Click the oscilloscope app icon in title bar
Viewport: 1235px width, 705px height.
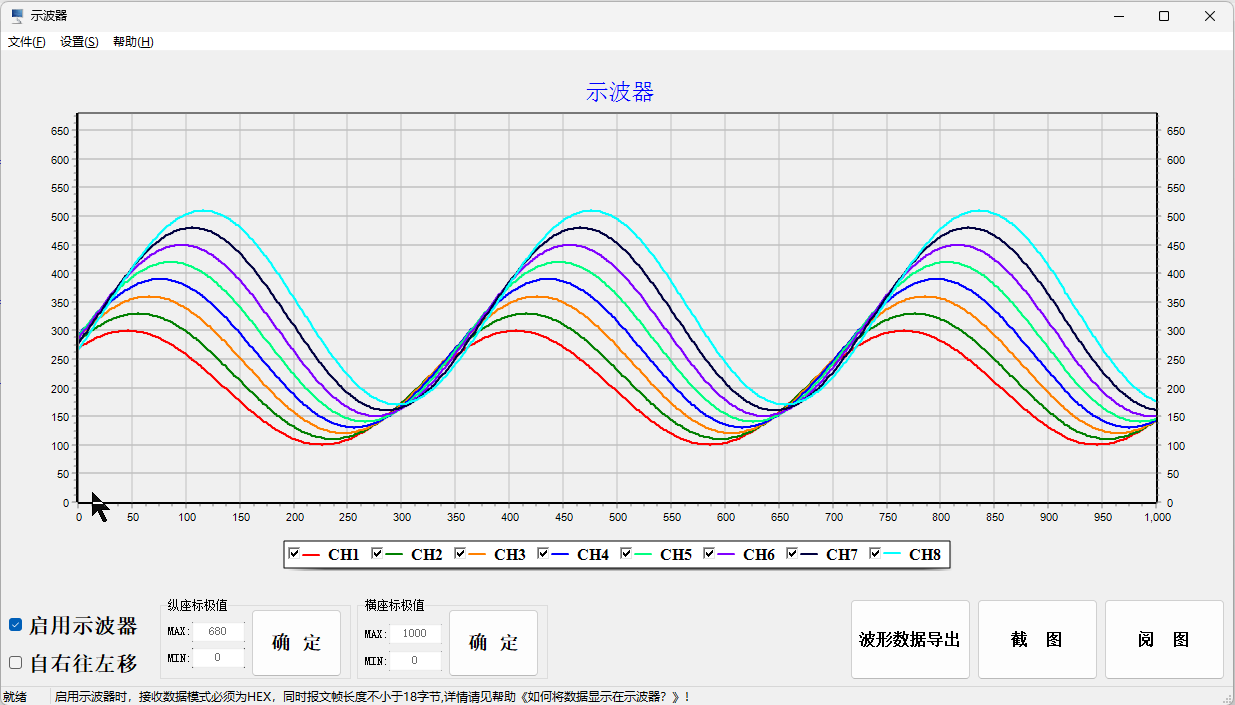17,16
